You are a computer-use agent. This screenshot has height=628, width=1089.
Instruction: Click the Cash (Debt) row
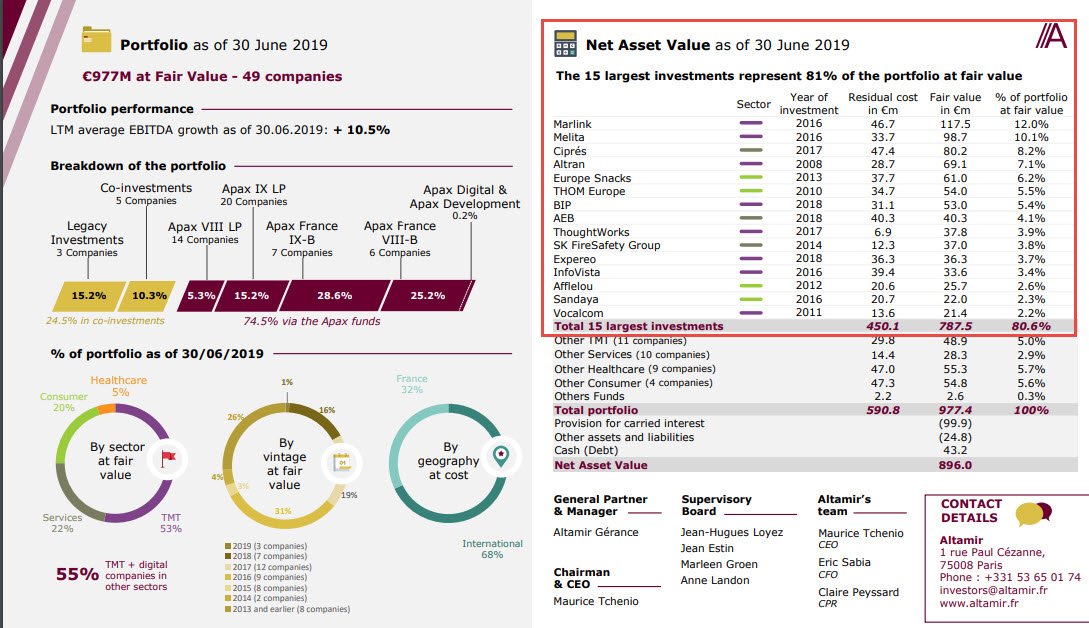tap(815, 451)
